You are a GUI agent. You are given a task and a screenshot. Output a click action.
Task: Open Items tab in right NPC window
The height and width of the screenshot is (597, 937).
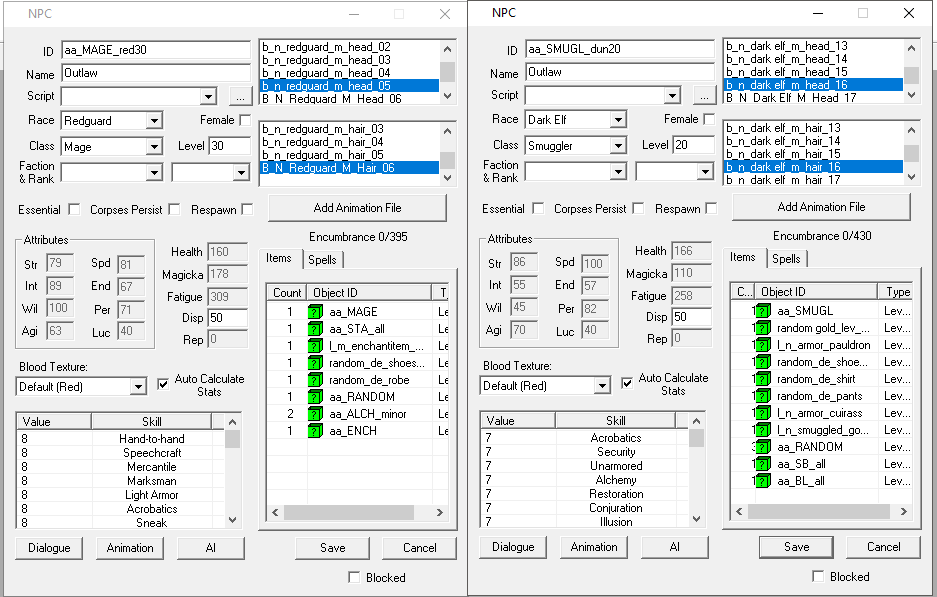743,257
